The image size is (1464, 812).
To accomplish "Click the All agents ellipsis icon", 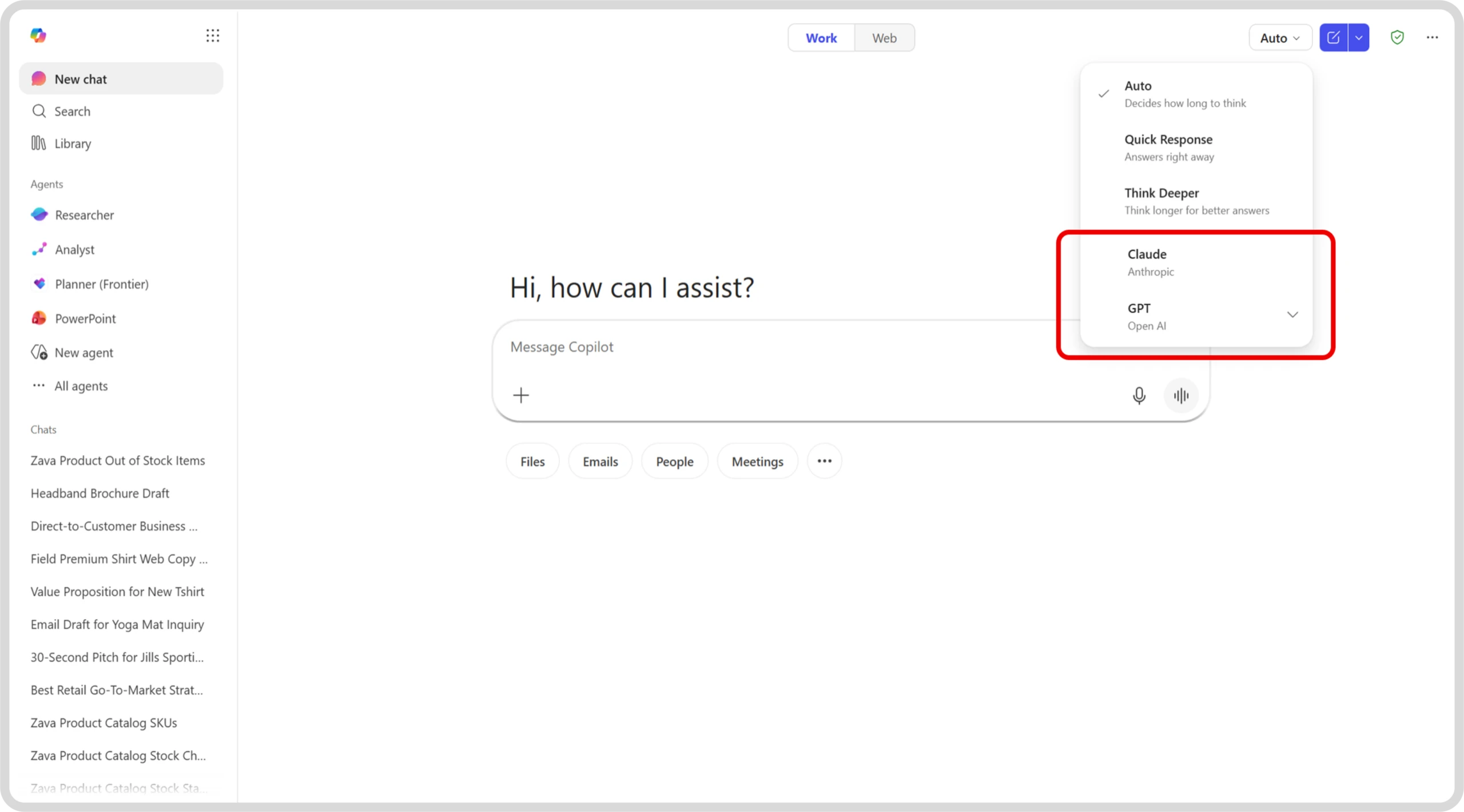I will [39, 385].
